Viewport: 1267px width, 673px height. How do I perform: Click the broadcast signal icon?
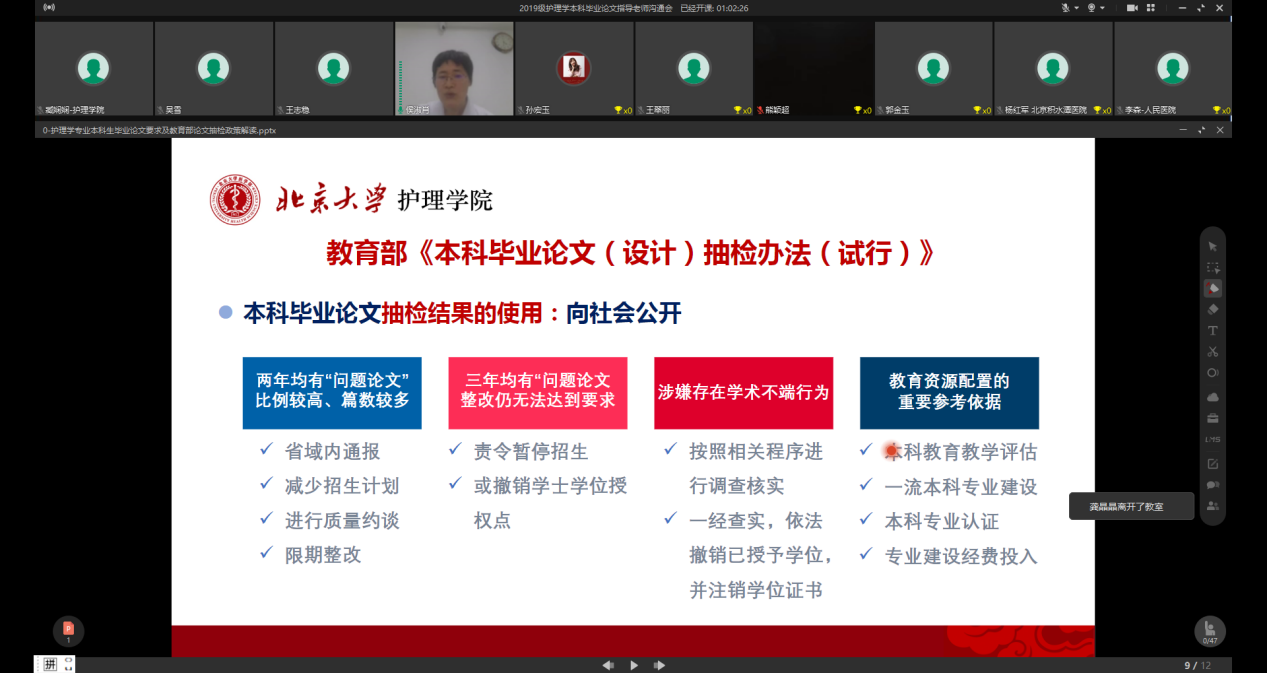[49, 8]
